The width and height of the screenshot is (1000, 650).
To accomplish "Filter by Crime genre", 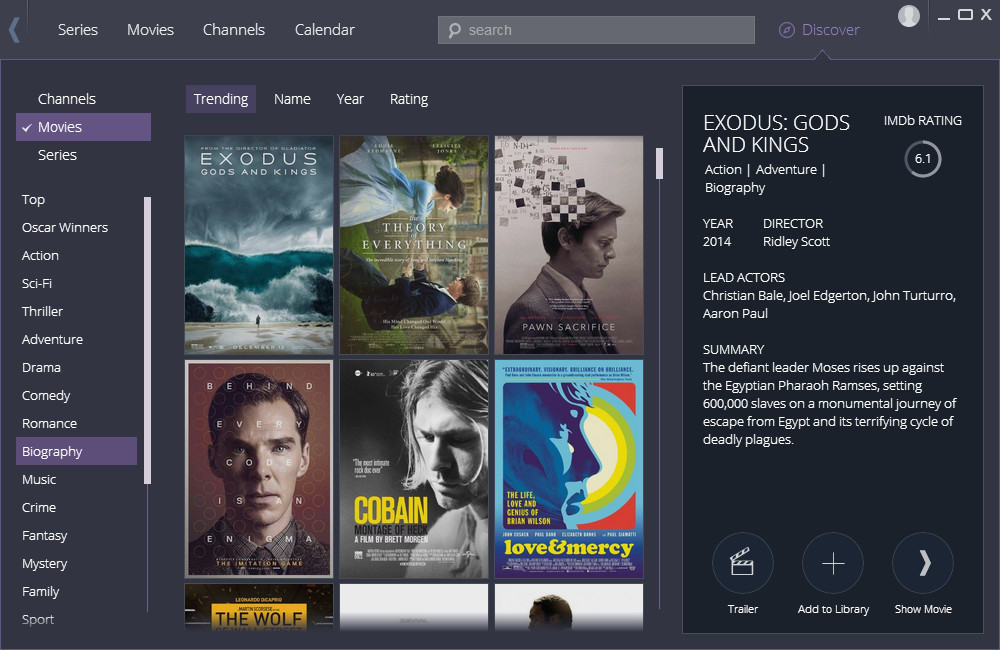I will click(39, 508).
